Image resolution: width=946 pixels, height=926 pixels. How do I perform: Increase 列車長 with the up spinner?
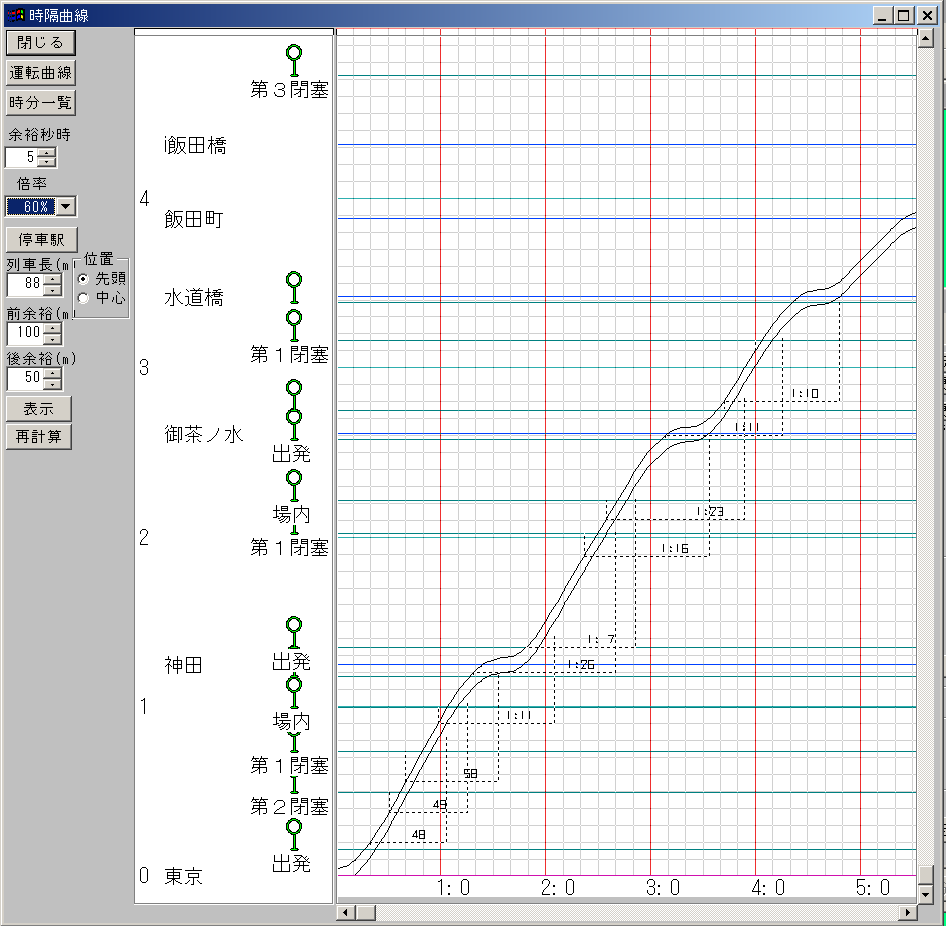pyautogui.click(x=52, y=279)
